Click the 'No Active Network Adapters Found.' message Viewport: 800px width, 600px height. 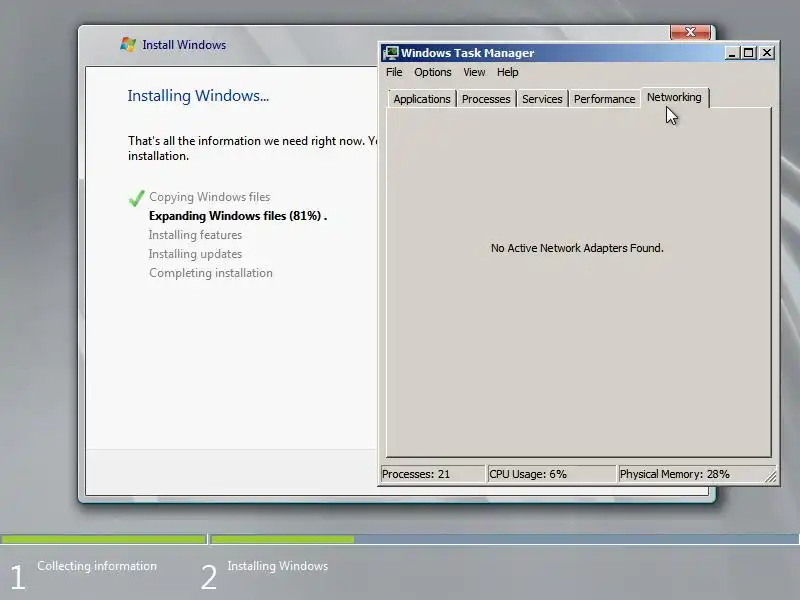[577, 248]
